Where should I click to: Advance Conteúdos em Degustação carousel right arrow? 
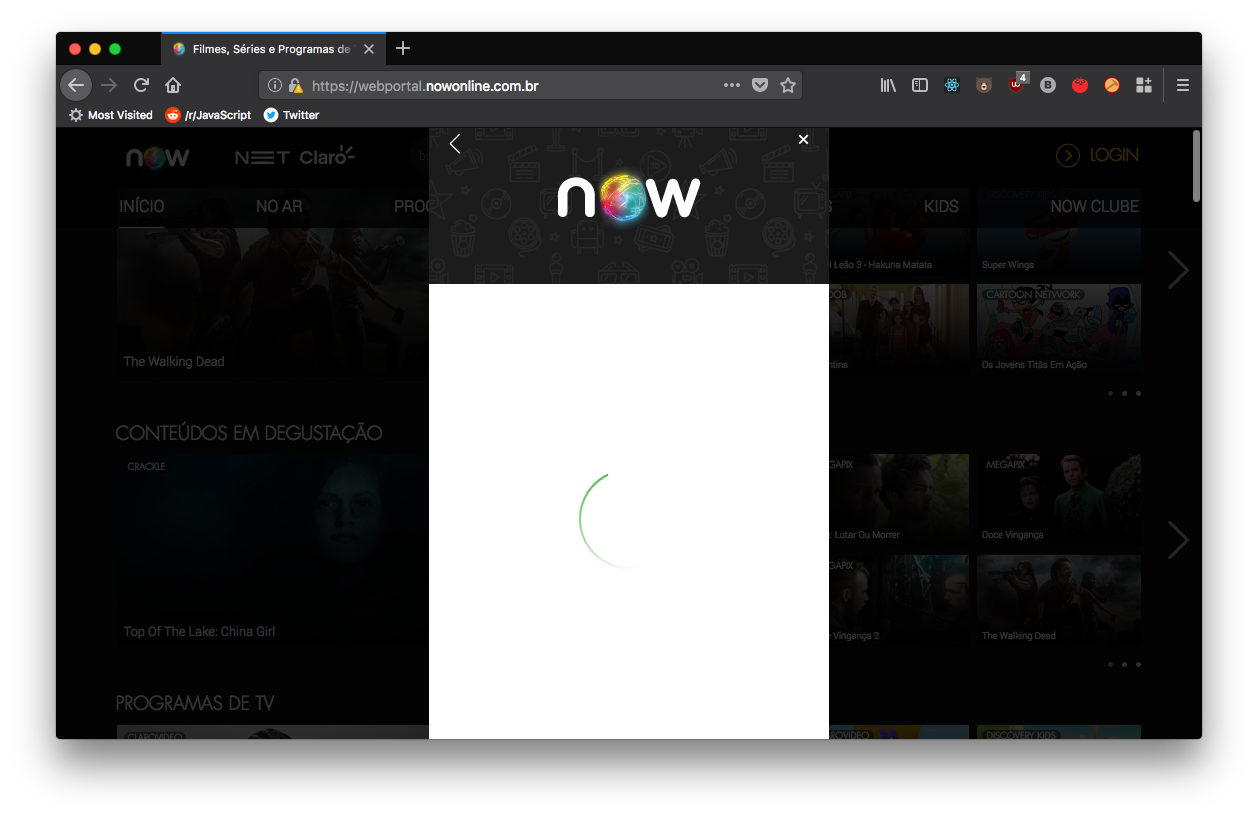point(1178,540)
